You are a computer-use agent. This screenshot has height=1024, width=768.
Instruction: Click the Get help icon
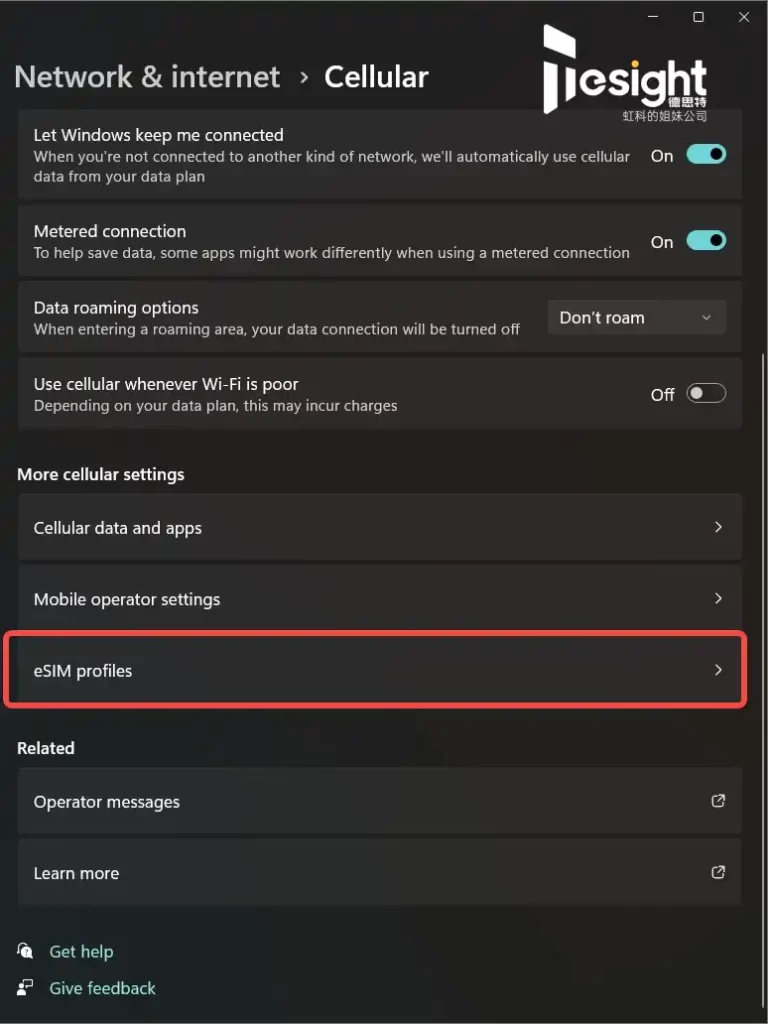25,951
